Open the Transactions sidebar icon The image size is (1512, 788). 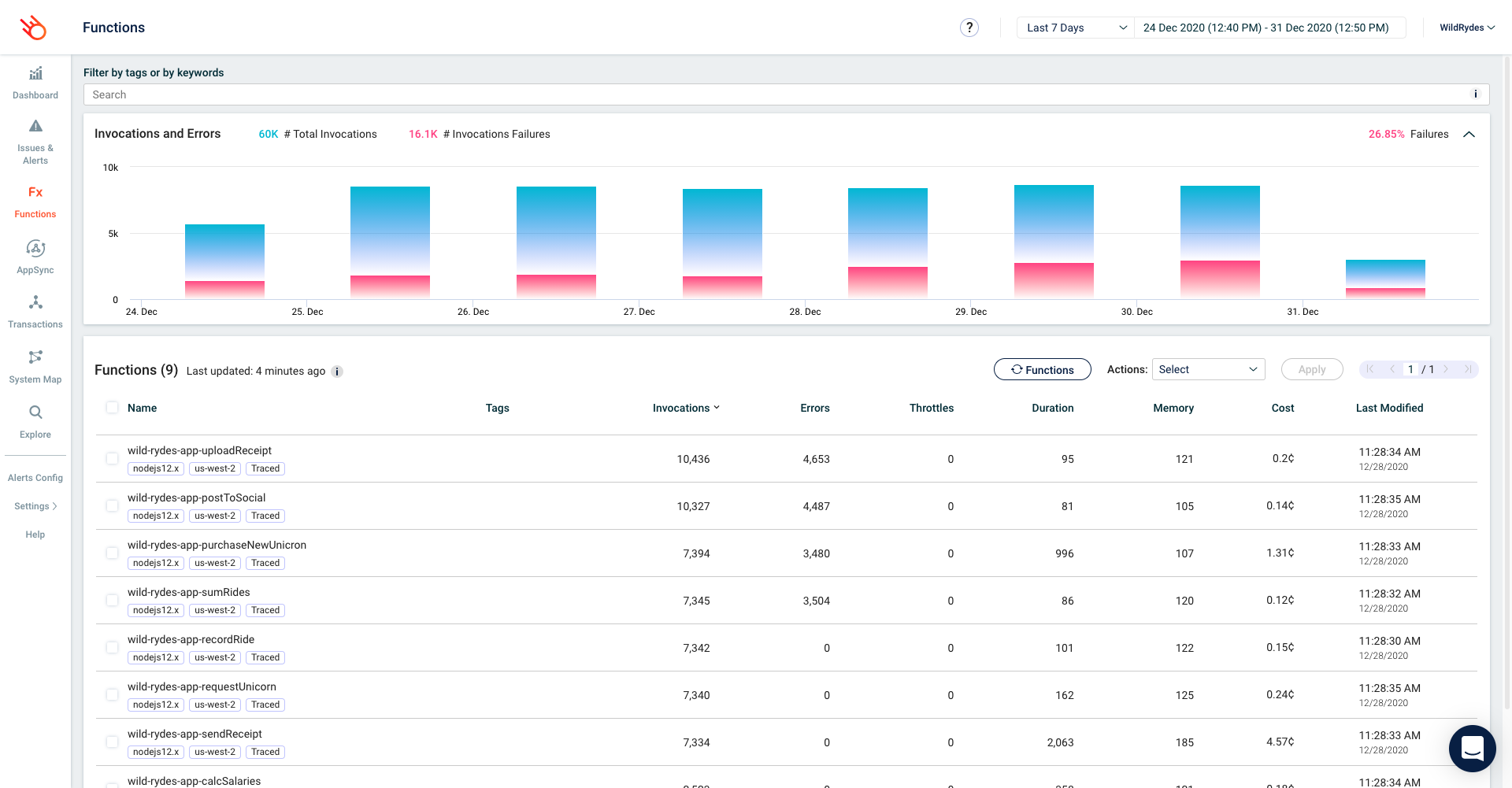click(35, 302)
